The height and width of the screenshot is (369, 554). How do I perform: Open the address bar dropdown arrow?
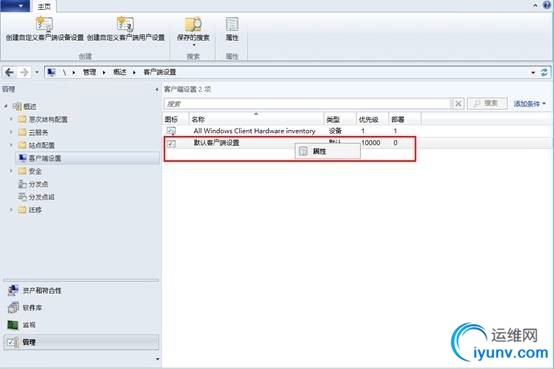pos(533,73)
